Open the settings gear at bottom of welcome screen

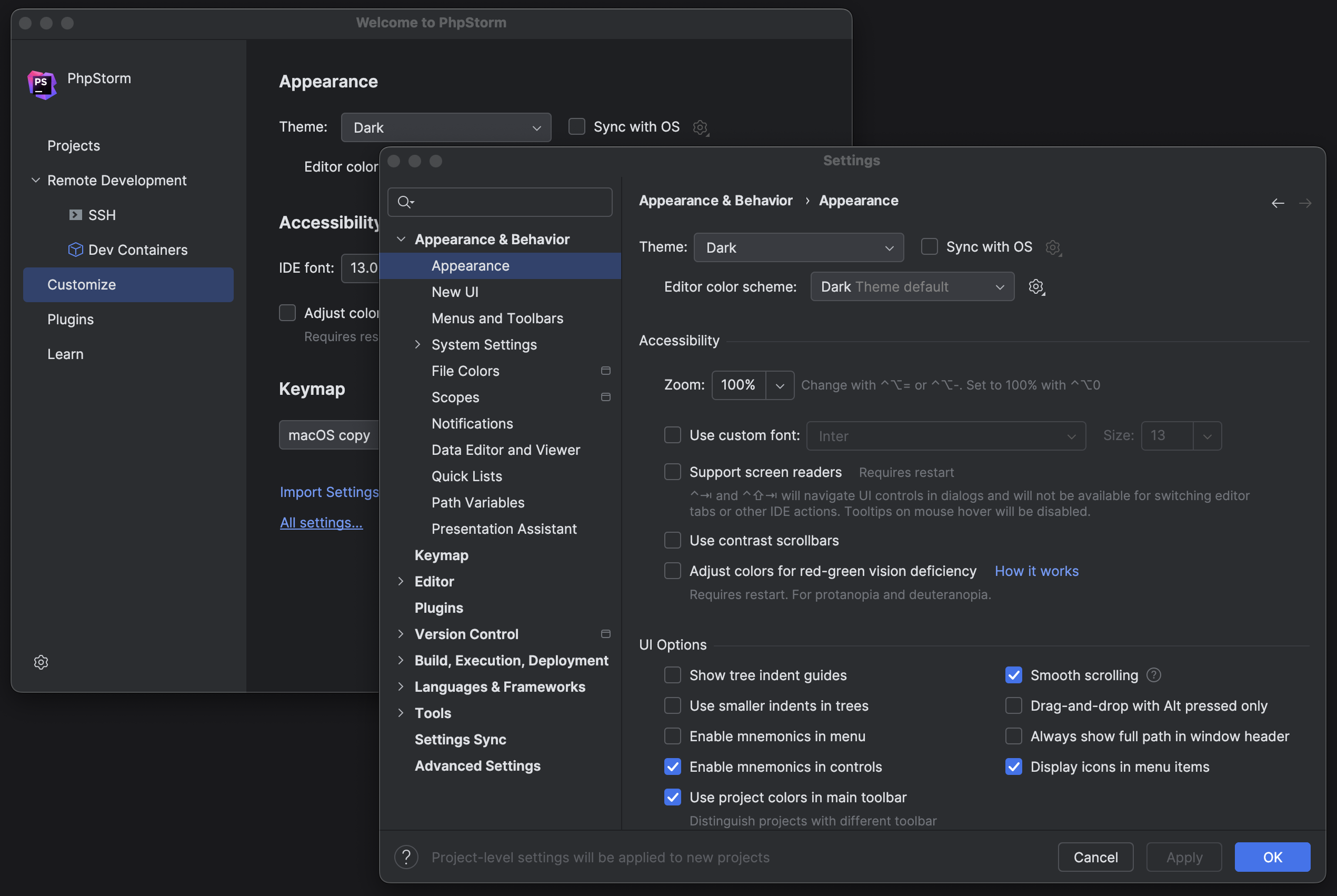41,662
